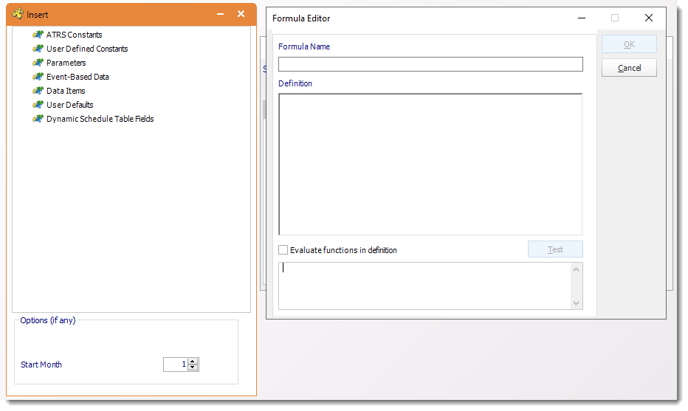The image size is (688, 411).
Task: Minimize the Insert window
Action: coord(220,14)
